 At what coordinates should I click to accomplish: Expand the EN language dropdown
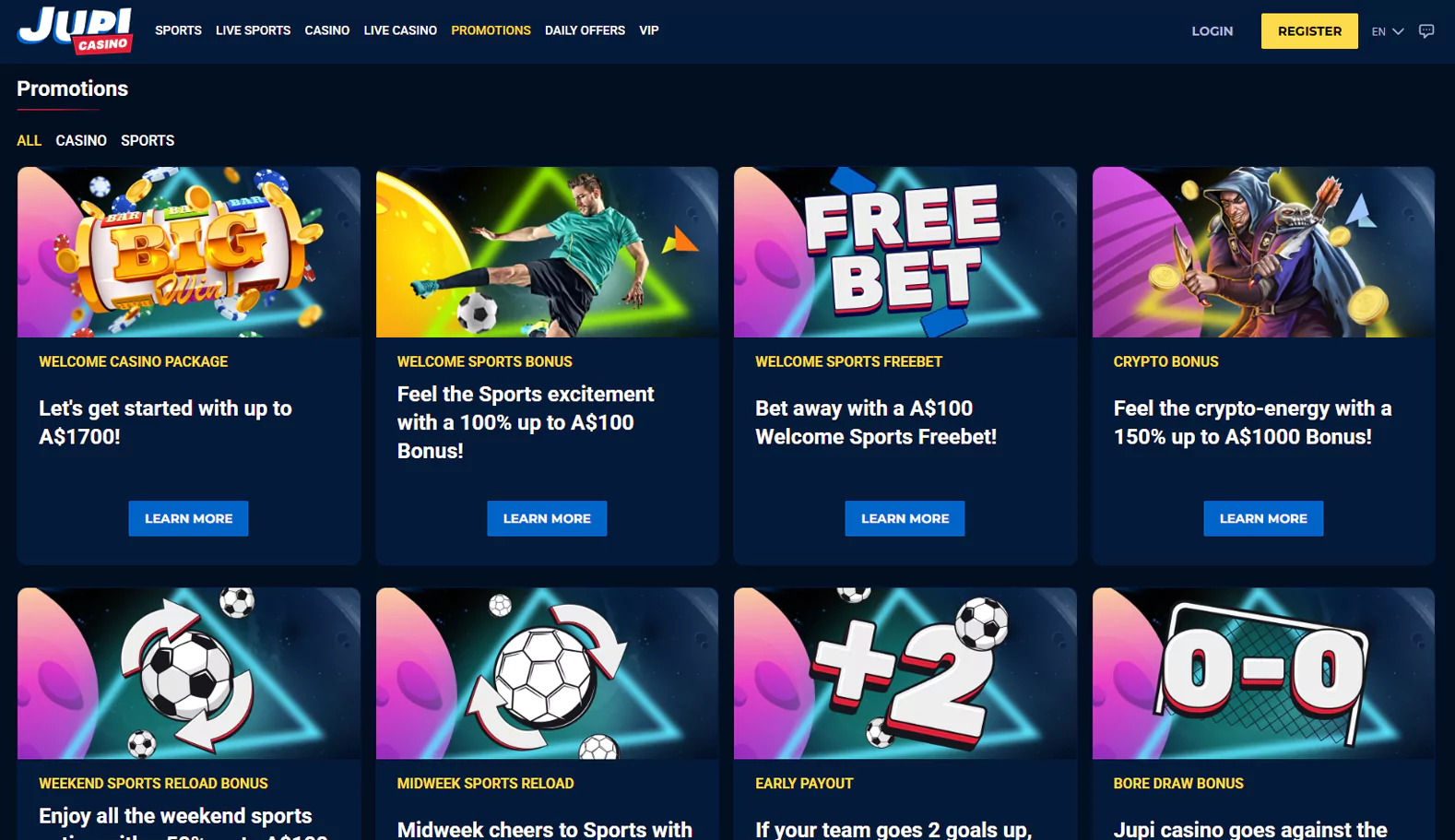pyautogui.click(x=1387, y=31)
